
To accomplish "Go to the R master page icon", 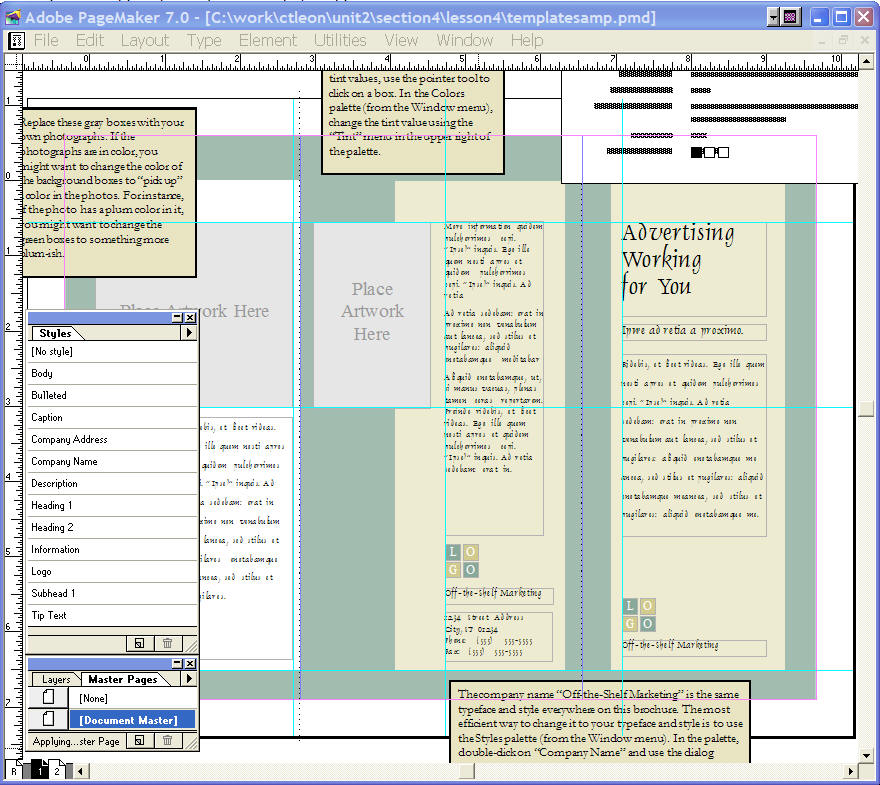I will pos(14,771).
